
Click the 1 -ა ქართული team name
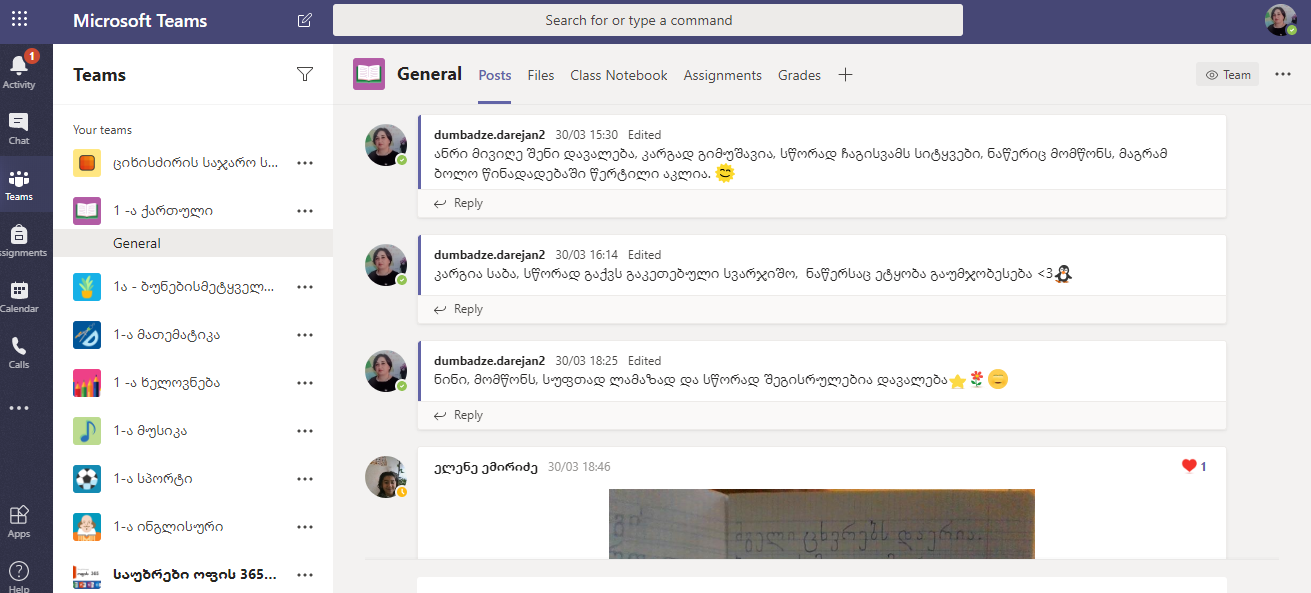(163, 211)
